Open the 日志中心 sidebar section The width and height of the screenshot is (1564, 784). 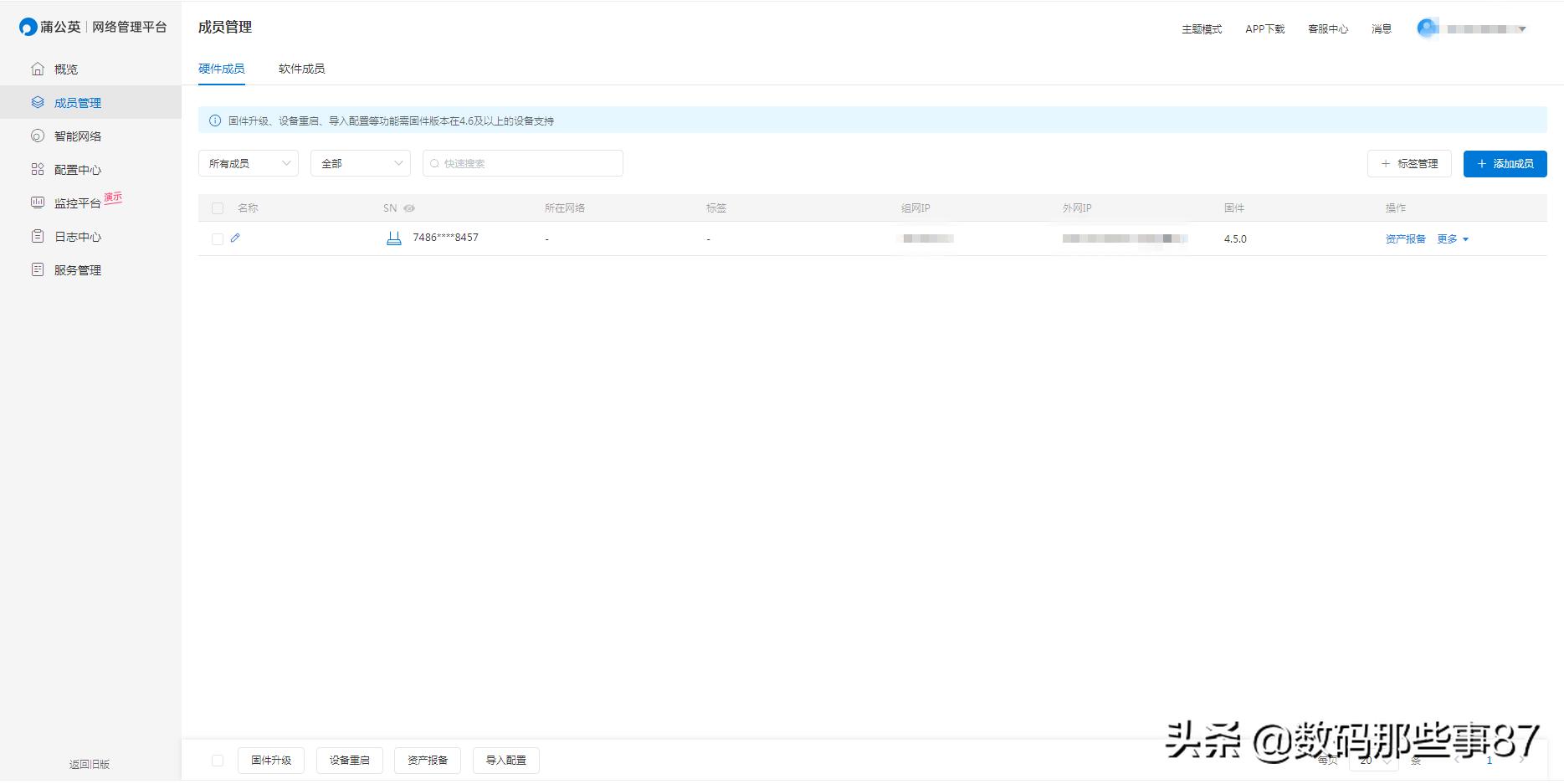point(78,236)
